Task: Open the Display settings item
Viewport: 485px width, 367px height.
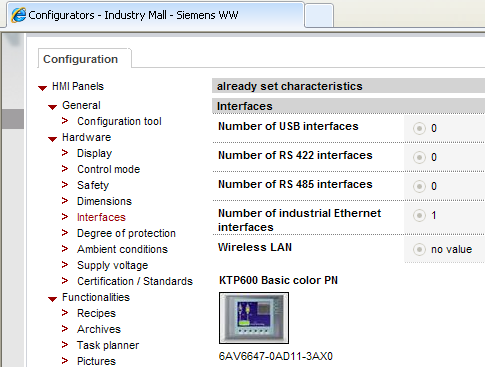Action: (x=95, y=153)
